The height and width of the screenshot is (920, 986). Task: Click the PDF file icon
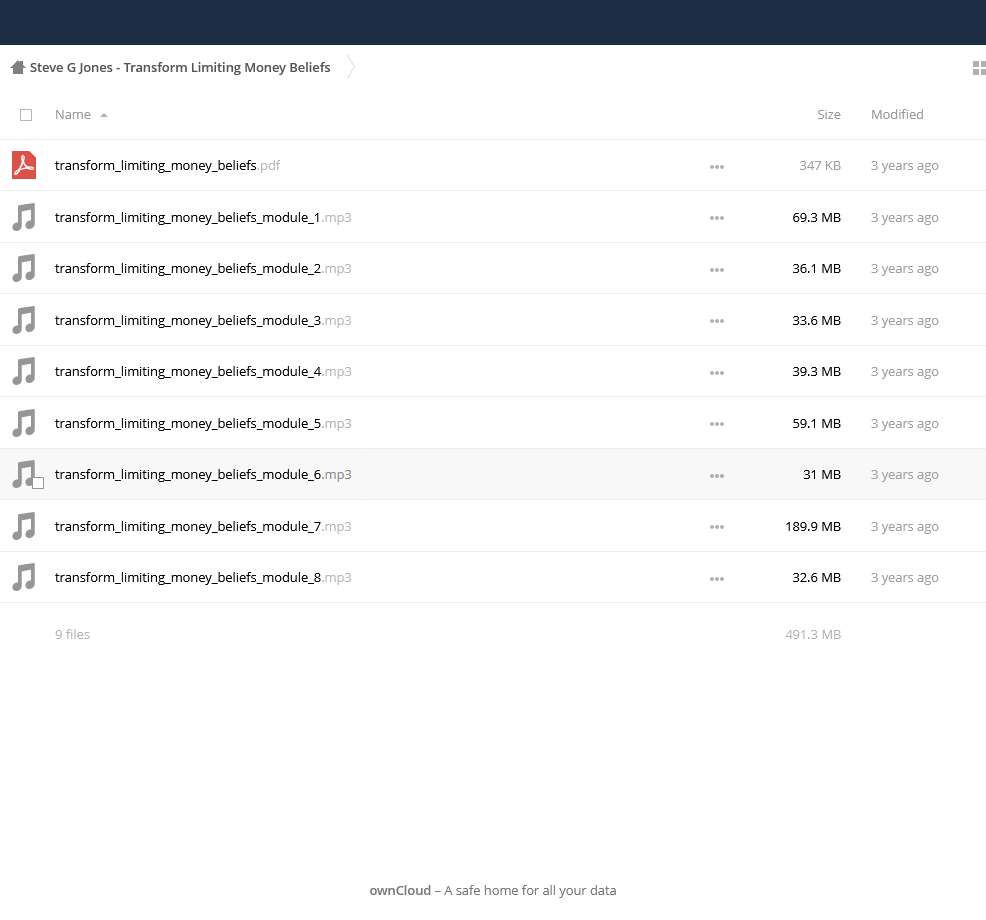click(24, 165)
